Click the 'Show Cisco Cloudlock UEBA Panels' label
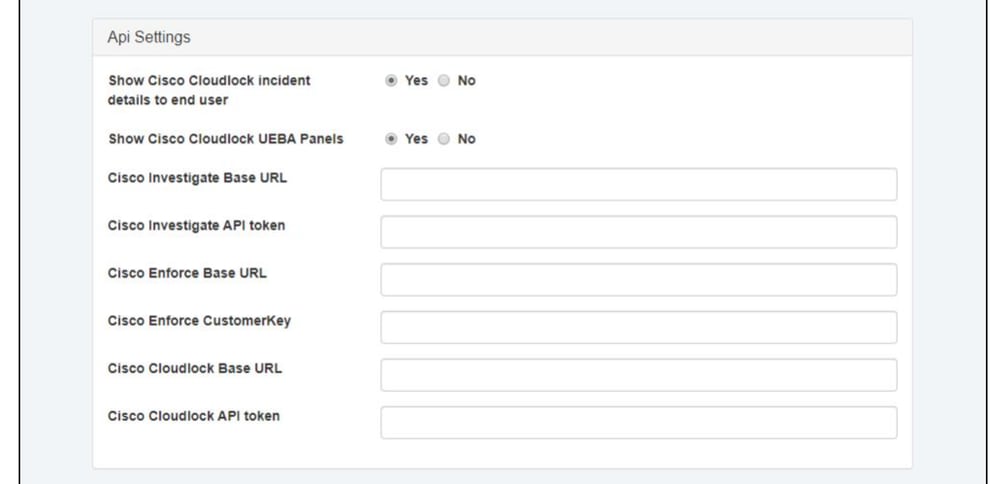The width and height of the screenshot is (999, 484). [225, 139]
